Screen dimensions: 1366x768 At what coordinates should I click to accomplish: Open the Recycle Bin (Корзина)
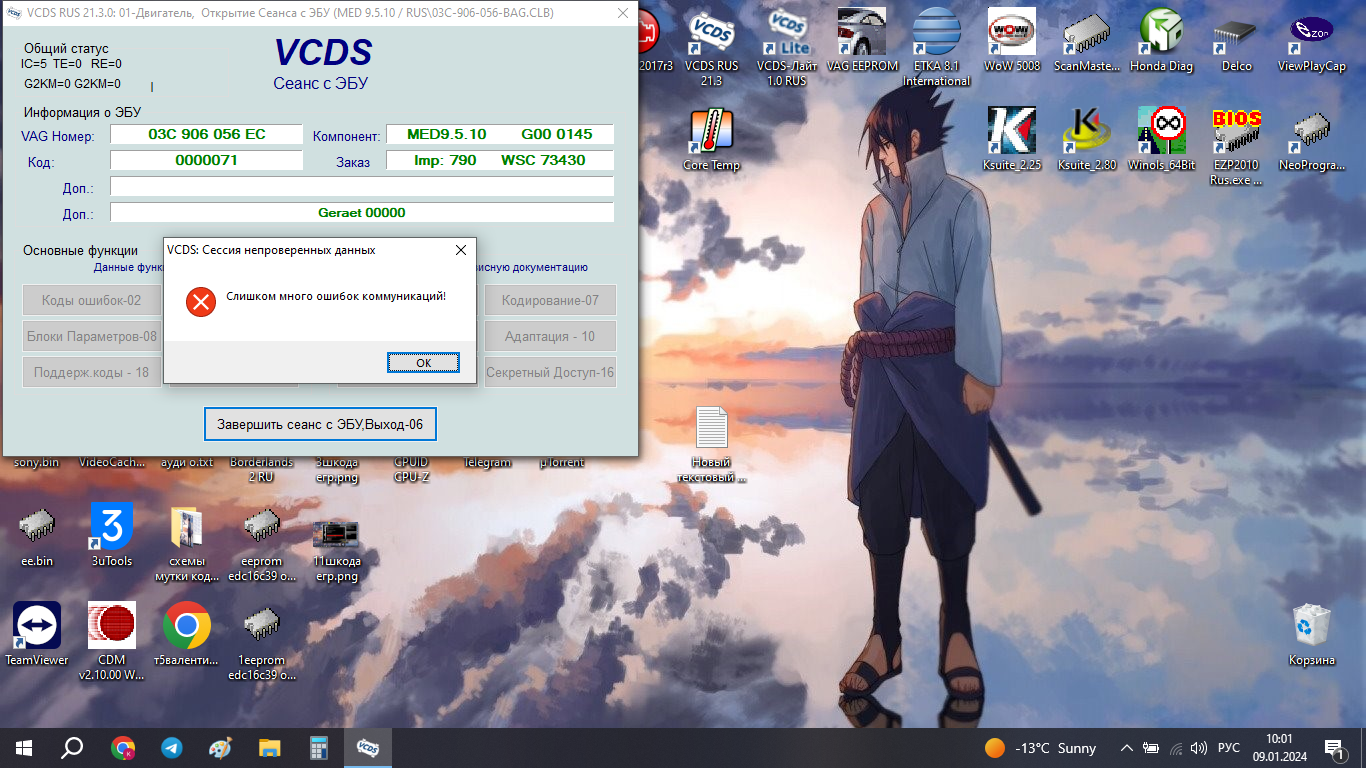click(x=1311, y=627)
